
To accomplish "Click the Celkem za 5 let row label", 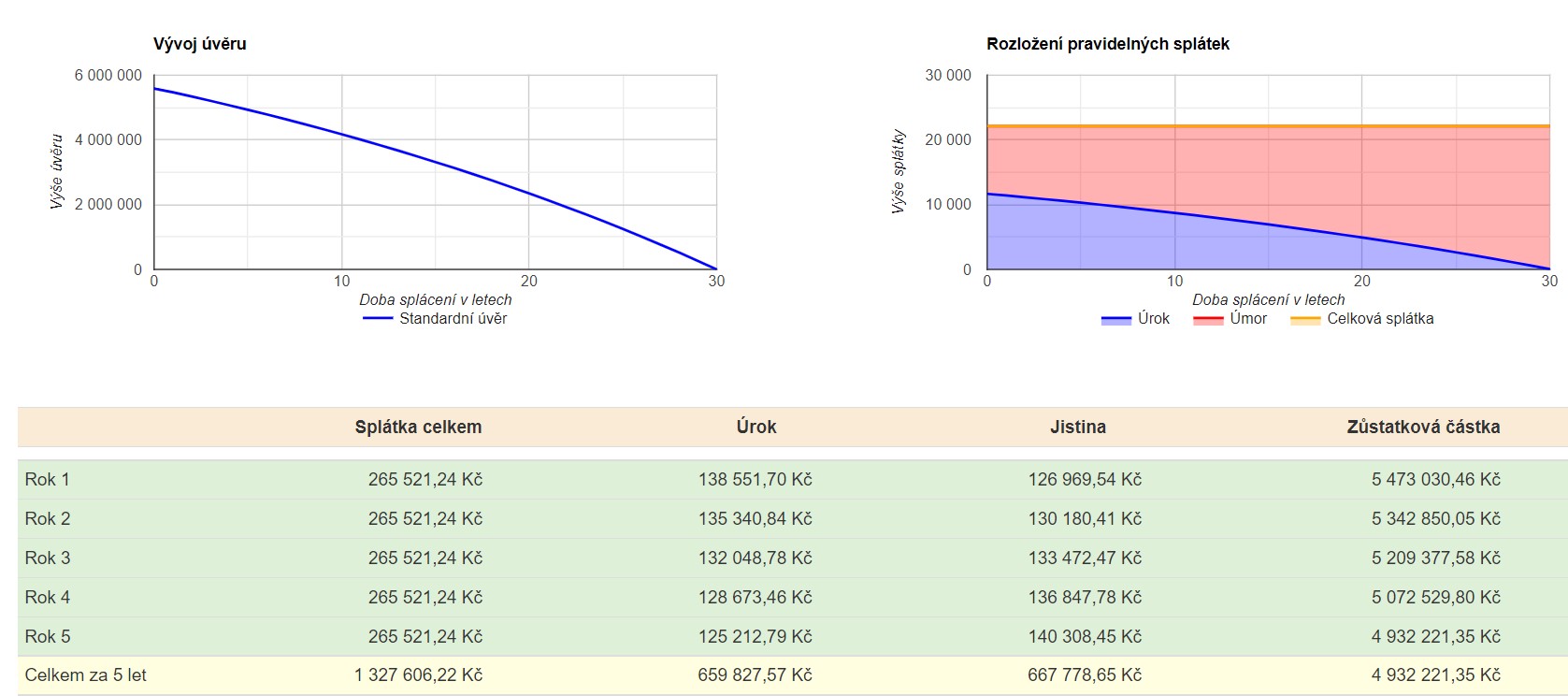I will click(86, 675).
